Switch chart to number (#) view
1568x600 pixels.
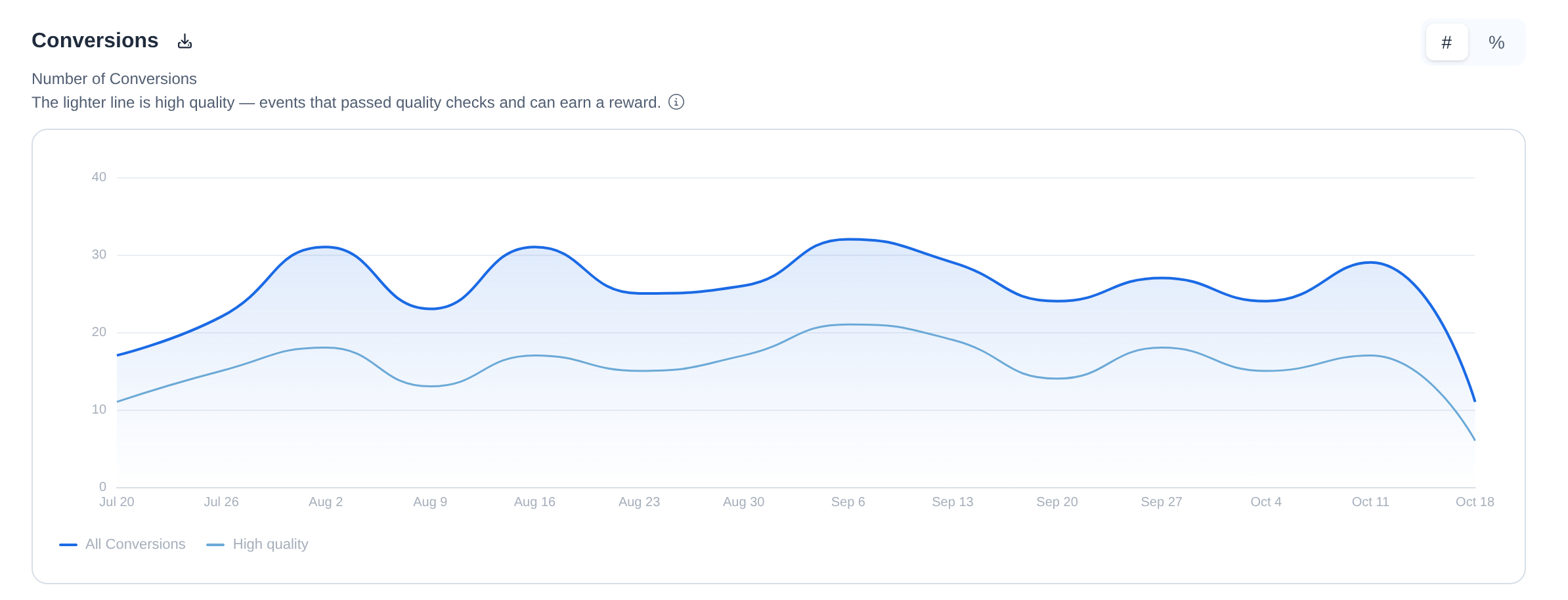click(1447, 42)
